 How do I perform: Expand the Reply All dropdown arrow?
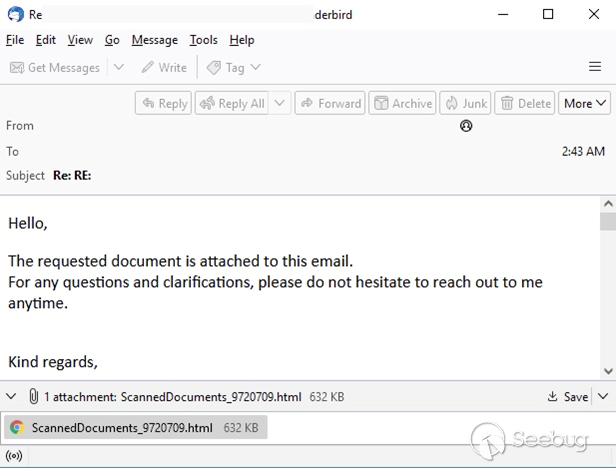tap(280, 103)
